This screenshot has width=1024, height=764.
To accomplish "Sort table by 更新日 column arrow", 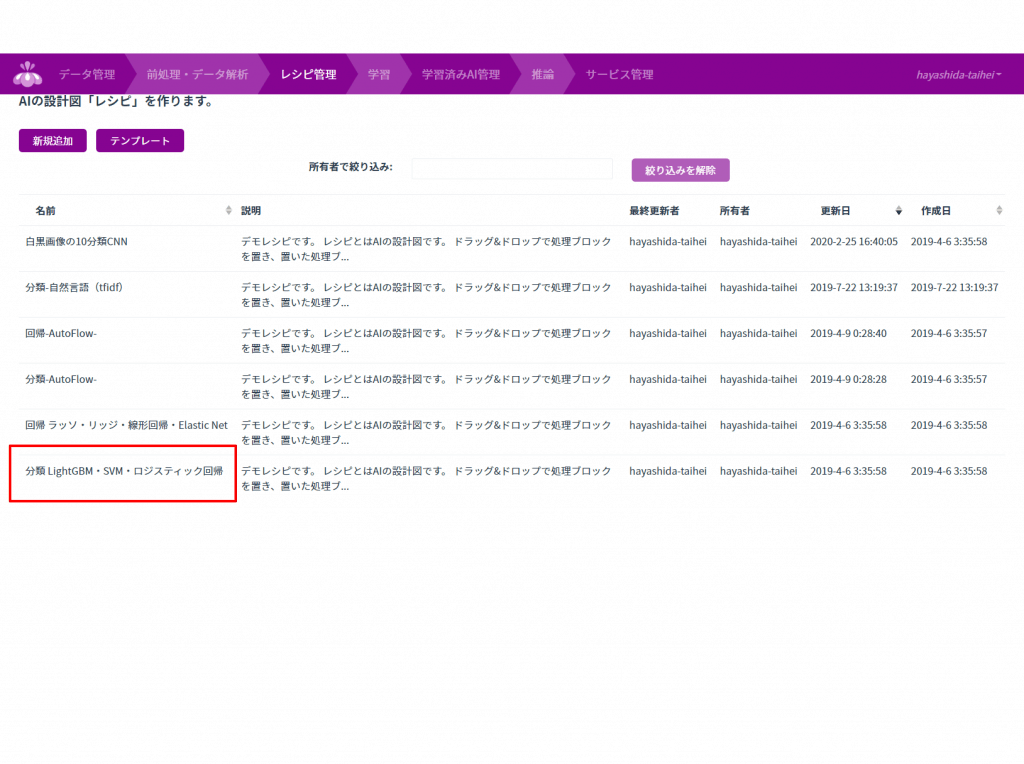I will pos(898,211).
